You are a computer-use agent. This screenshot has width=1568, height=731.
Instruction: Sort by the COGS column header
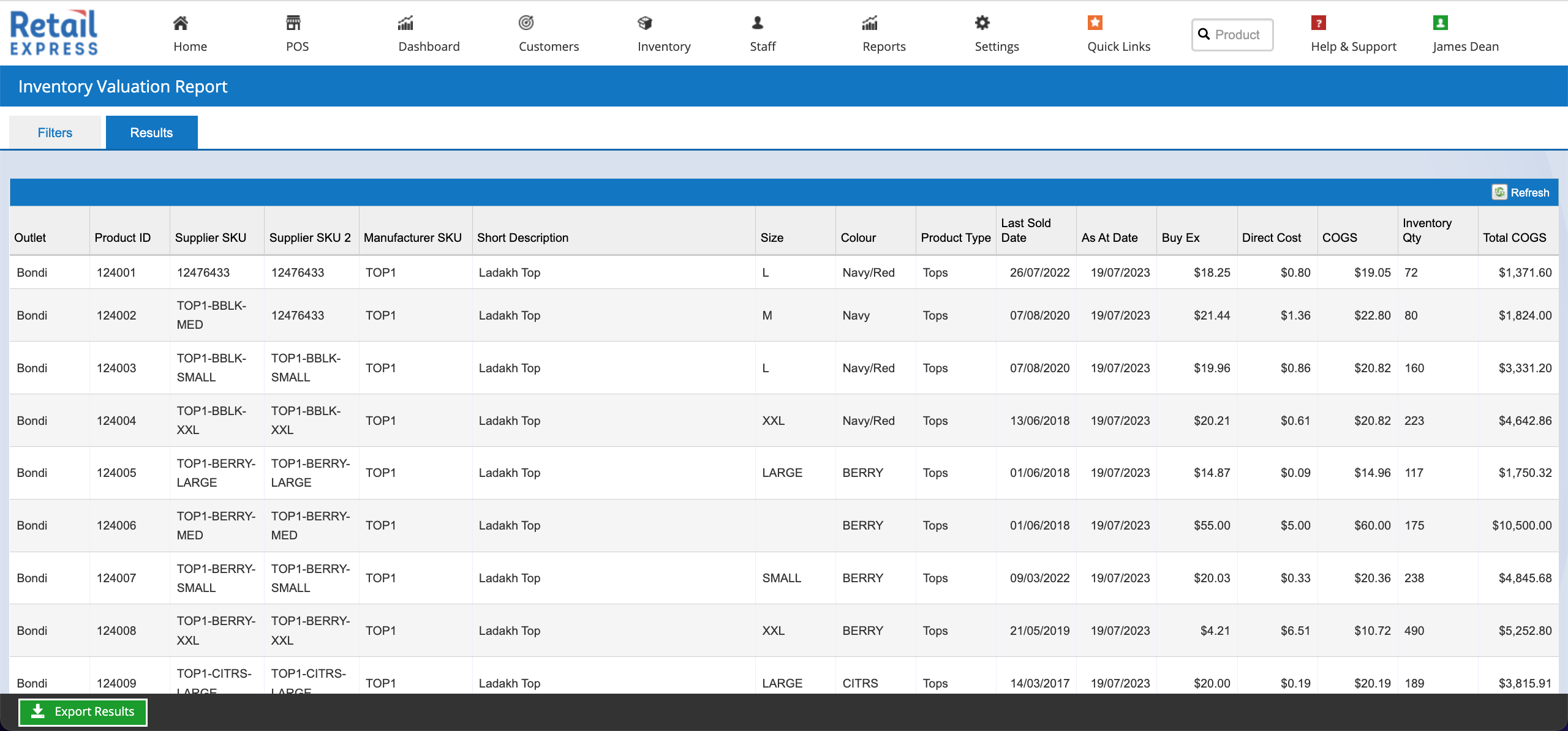pyautogui.click(x=1340, y=238)
